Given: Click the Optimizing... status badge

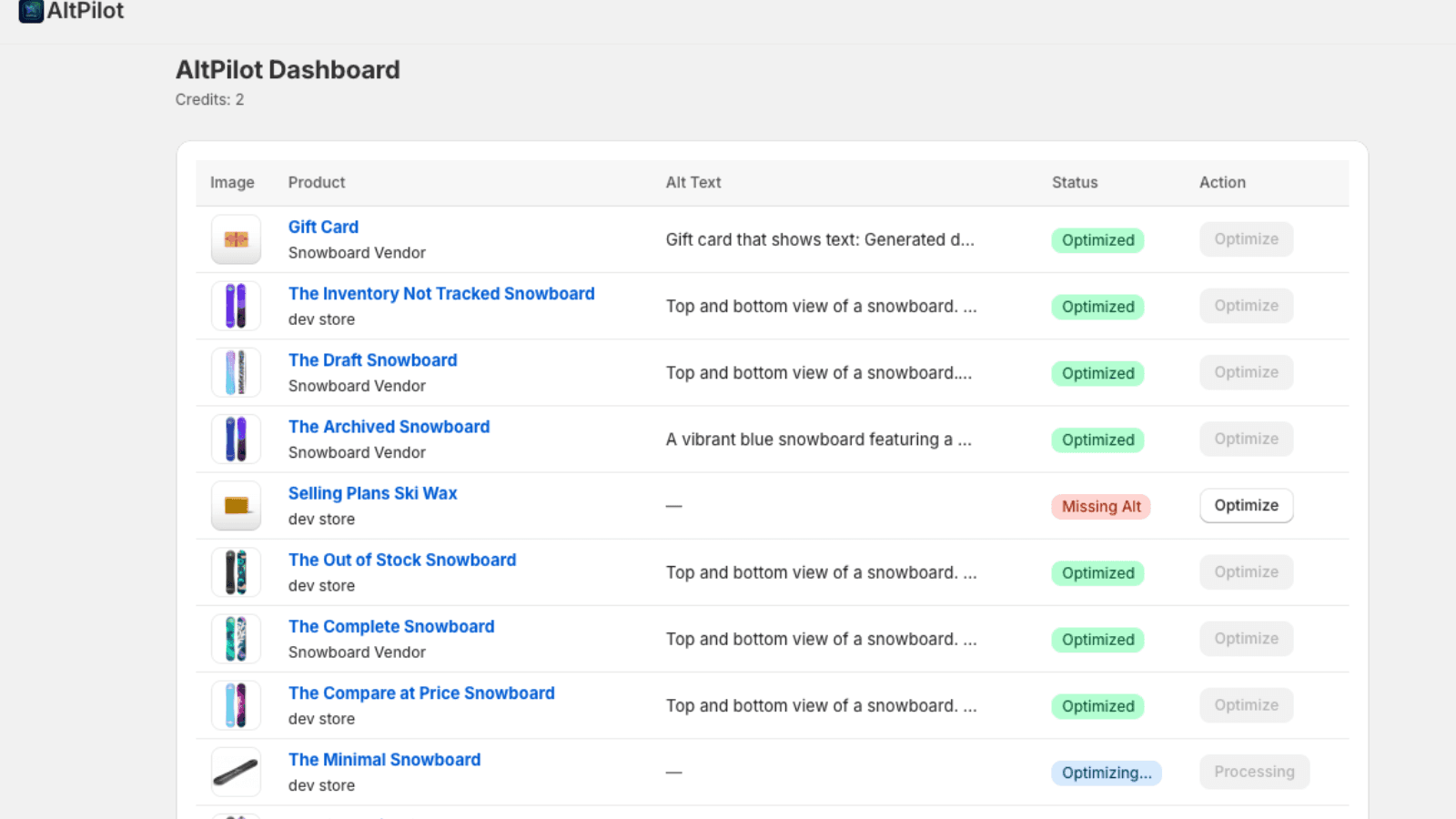Looking at the screenshot, I should point(1106,773).
